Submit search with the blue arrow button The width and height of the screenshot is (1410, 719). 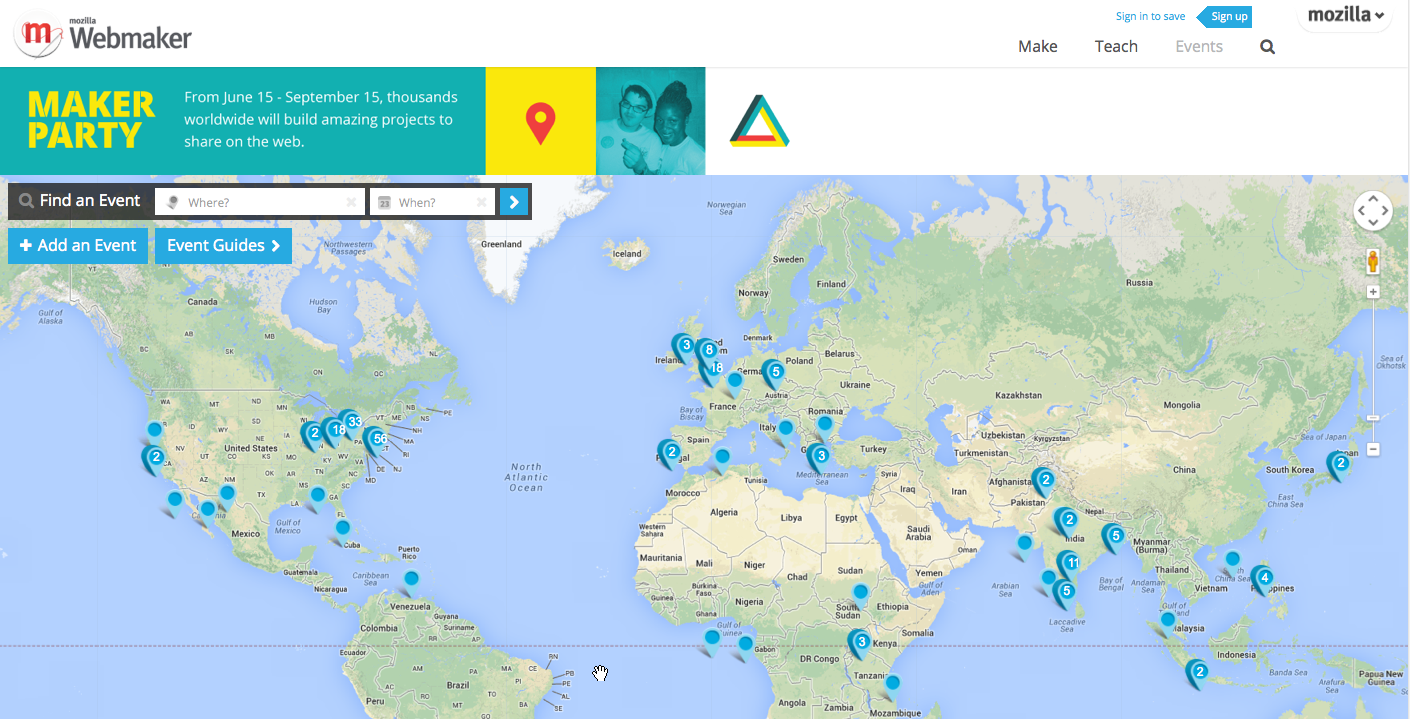[x=513, y=202]
